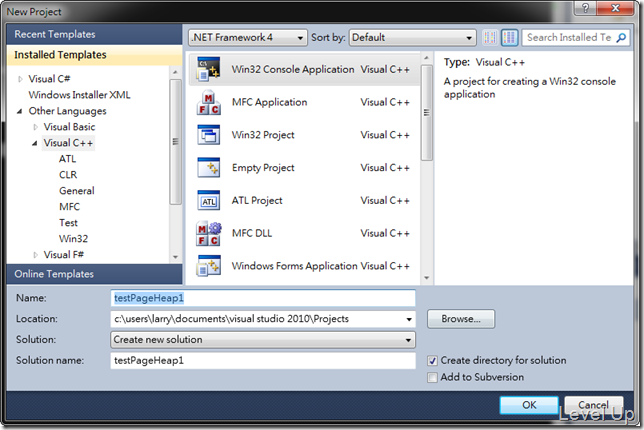Click the Win32 Console Application template icon
644x430 pixels.
coord(209,69)
